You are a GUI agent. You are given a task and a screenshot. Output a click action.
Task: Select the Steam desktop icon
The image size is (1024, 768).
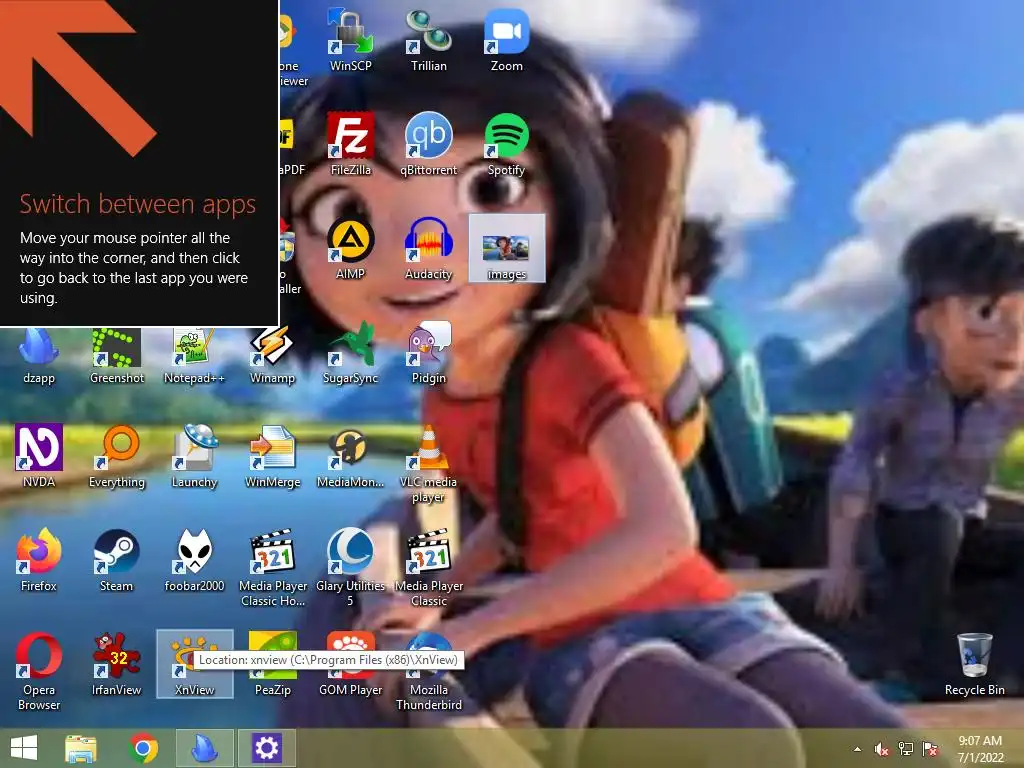point(116,560)
